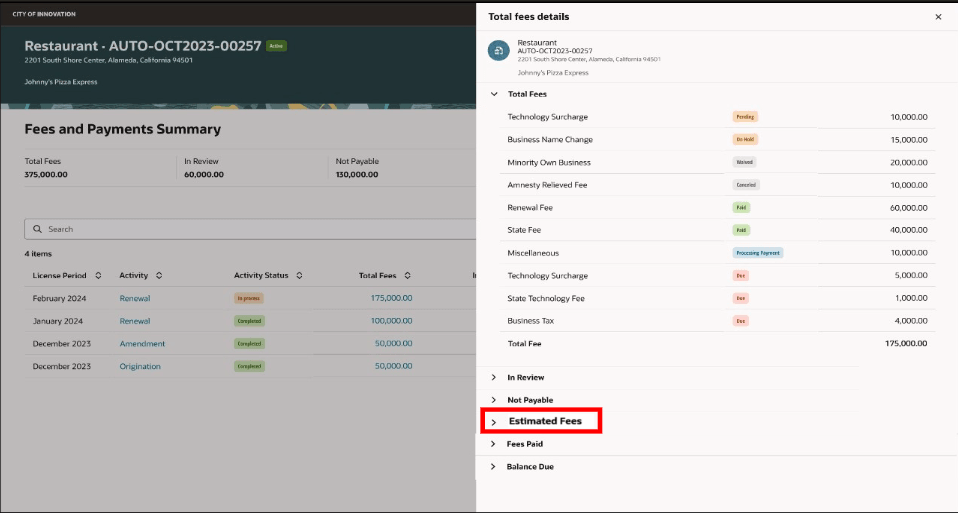Open Origination row 50,000.00 fees link
The width and height of the screenshot is (958, 513).
pos(393,366)
